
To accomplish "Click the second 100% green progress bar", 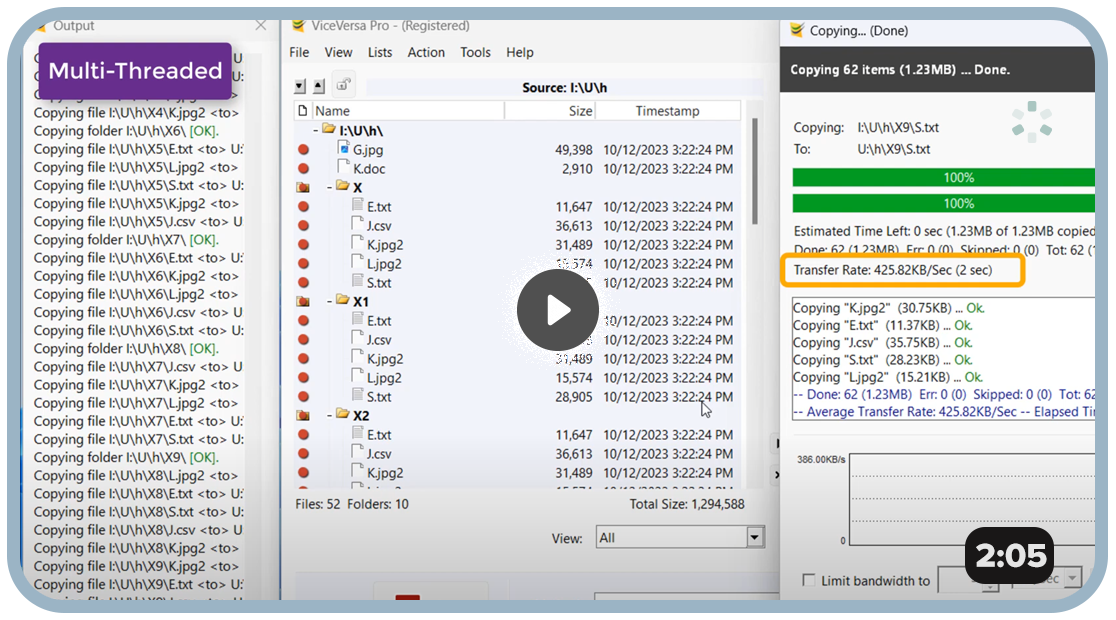I will [943, 203].
